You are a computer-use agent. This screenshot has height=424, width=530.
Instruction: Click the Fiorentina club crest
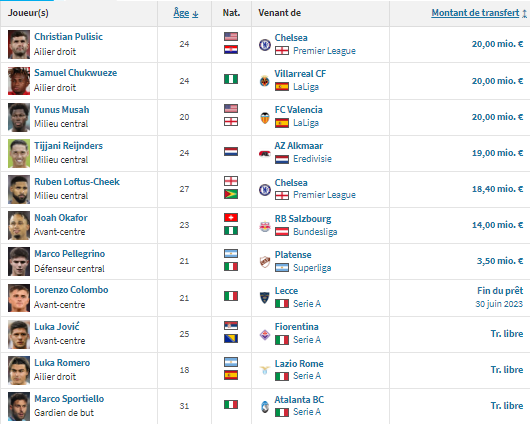pyautogui.click(x=265, y=335)
